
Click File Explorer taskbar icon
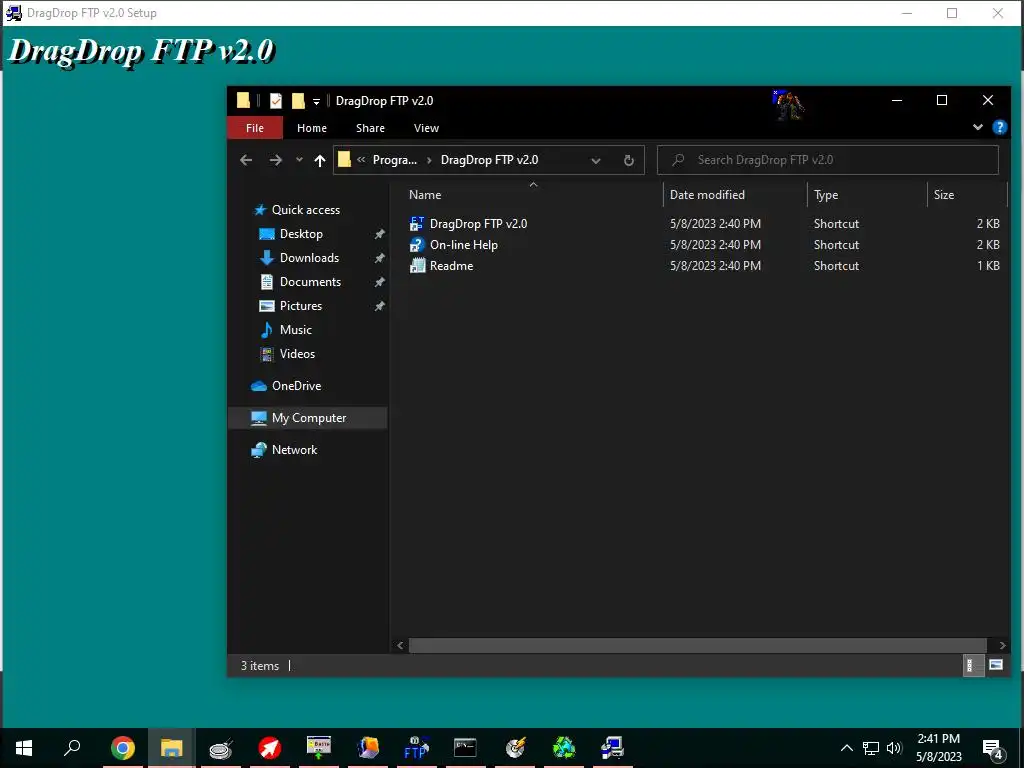point(171,748)
